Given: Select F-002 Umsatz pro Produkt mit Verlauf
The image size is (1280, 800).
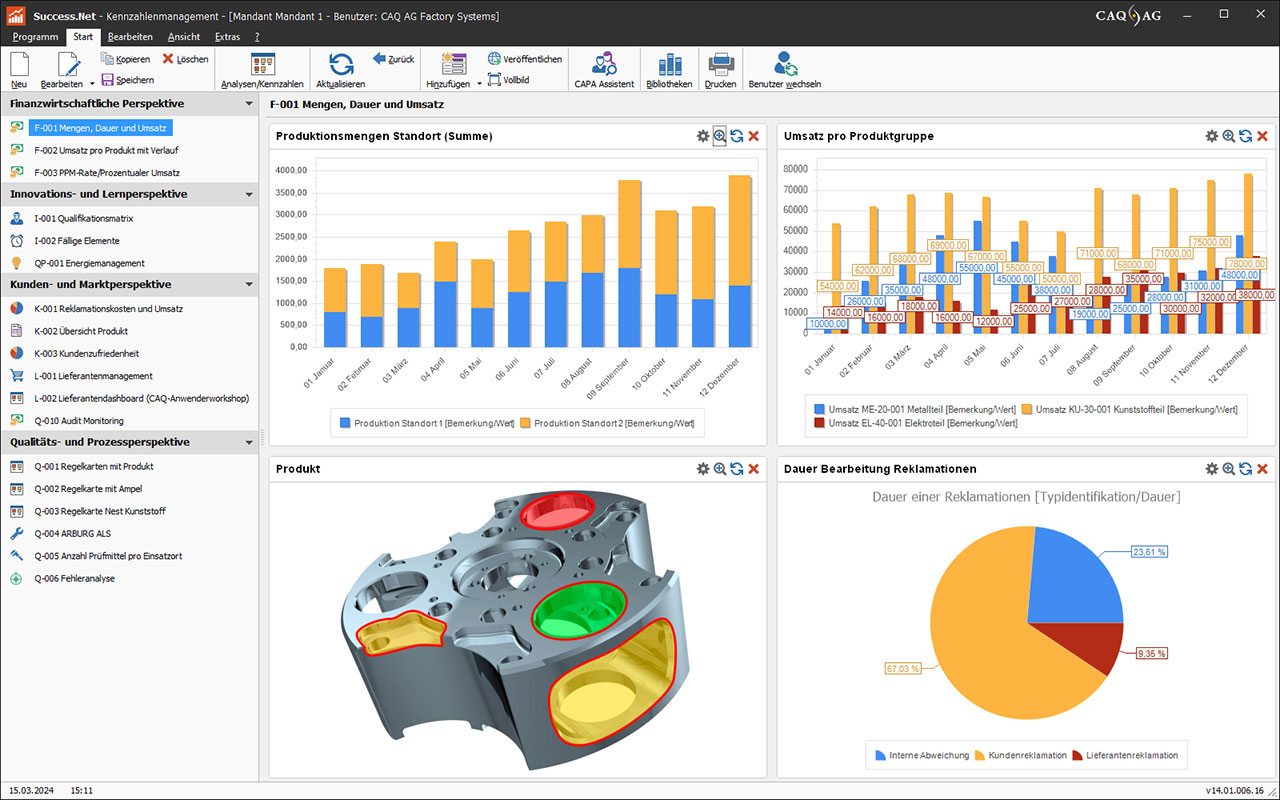Looking at the screenshot, I should pos(106,150).
